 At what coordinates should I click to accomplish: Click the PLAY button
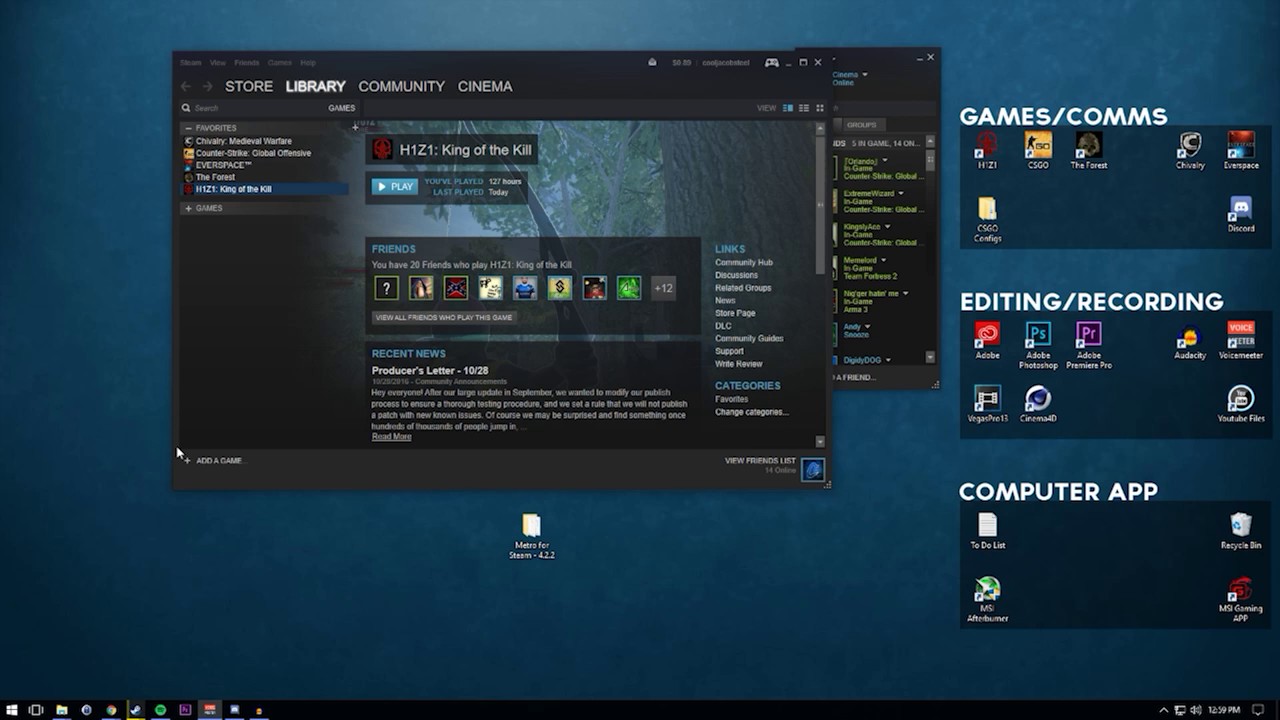(x=394, y=186)
